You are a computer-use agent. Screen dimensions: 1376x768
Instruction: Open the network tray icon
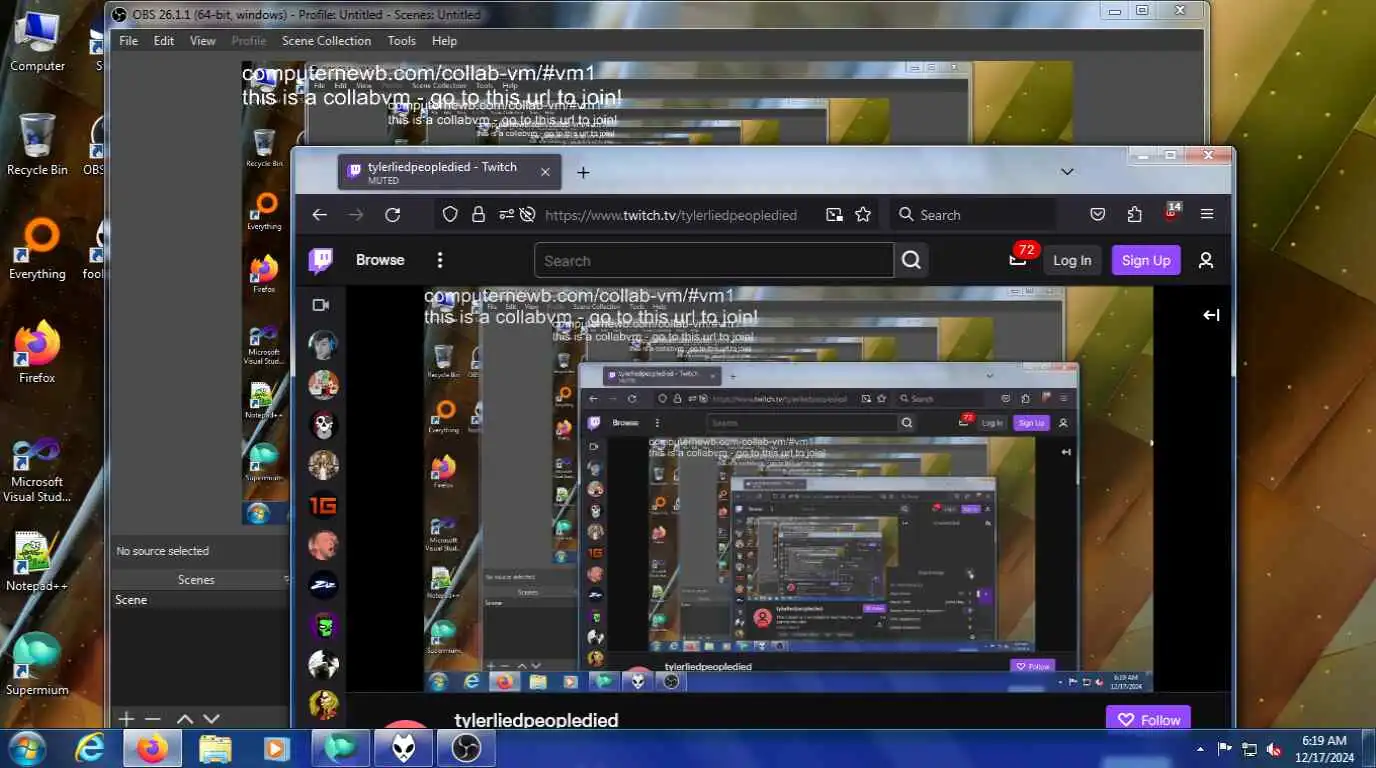[x=1250, y=749]
